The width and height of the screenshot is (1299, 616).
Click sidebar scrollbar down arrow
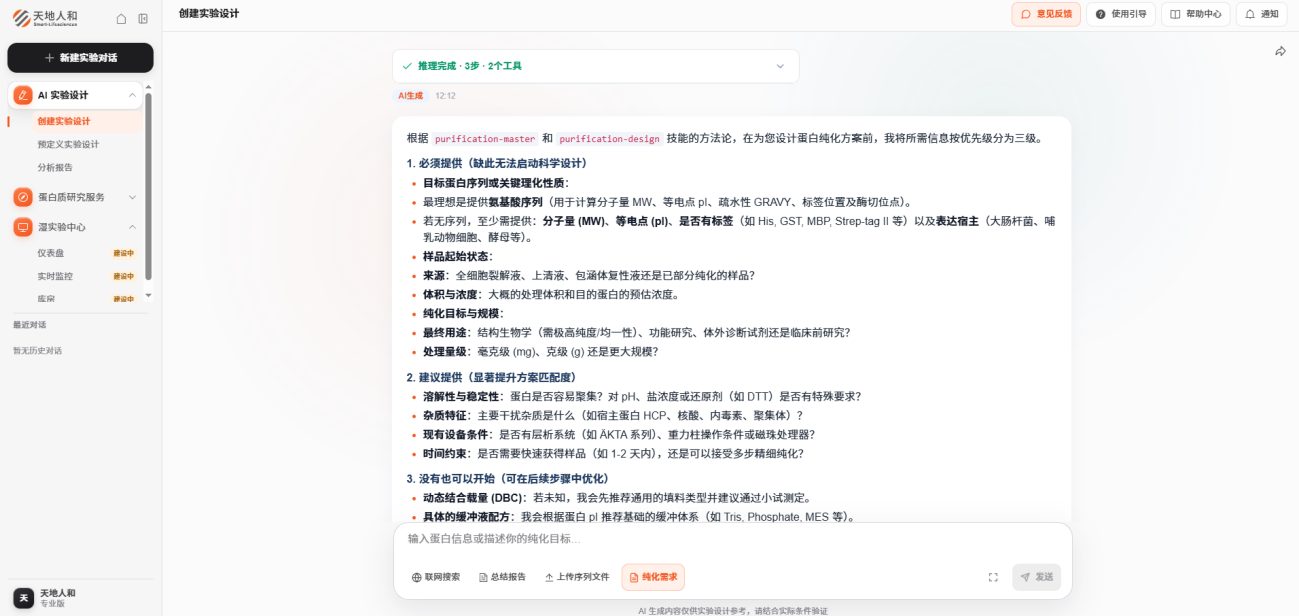click(x=148, y=295)
